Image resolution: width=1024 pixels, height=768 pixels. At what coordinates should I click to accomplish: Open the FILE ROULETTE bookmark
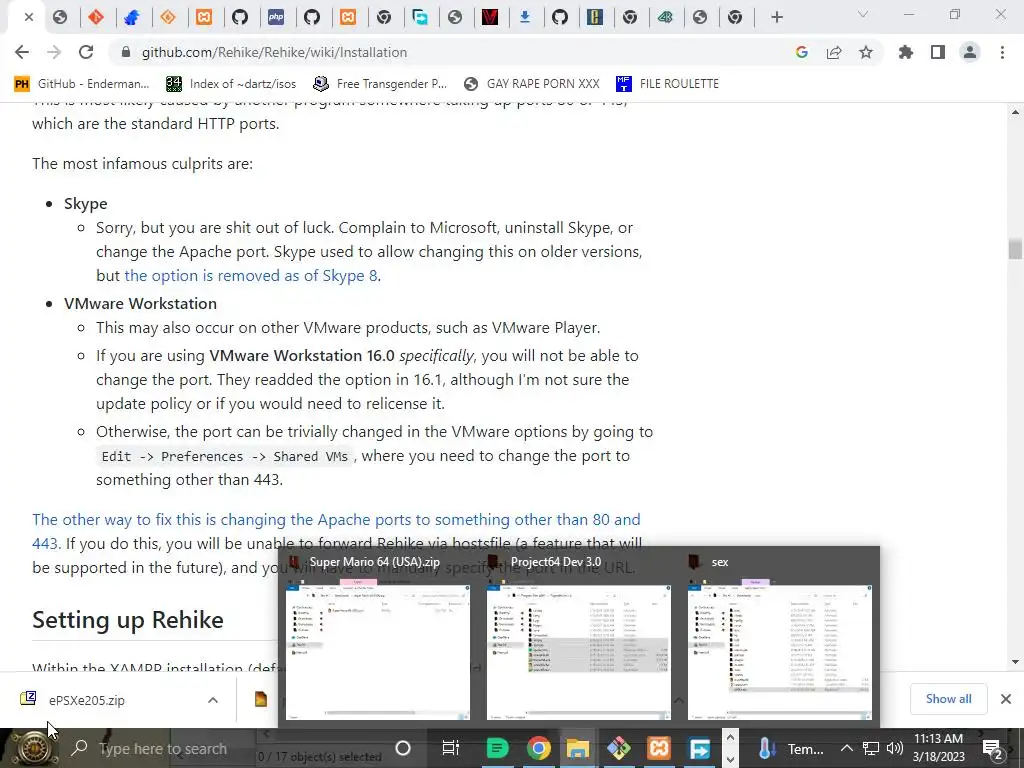pos(667,84)
